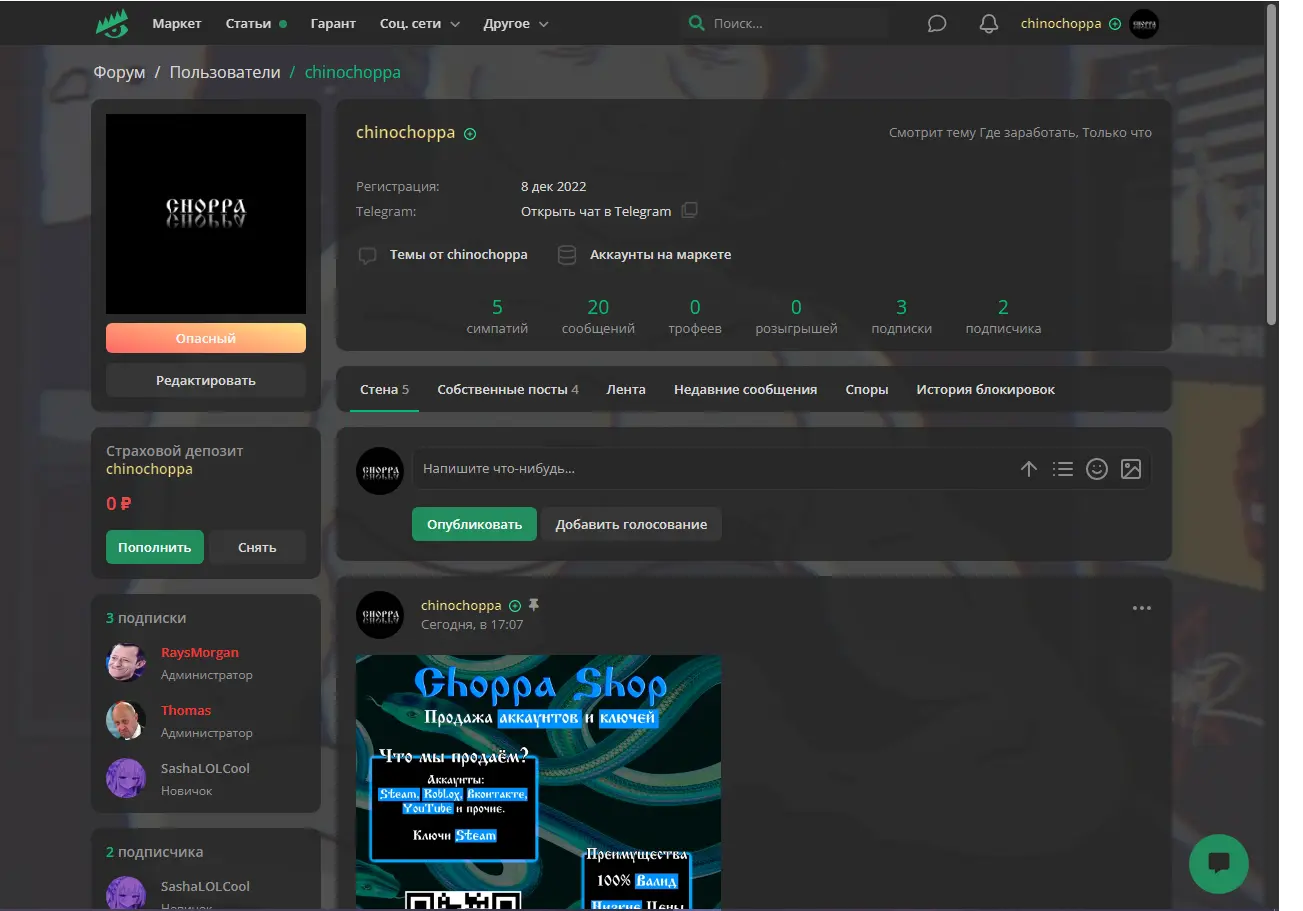Click the 5 симпатий counter
Screen dimensions: 1303x911
coord(497,316)
